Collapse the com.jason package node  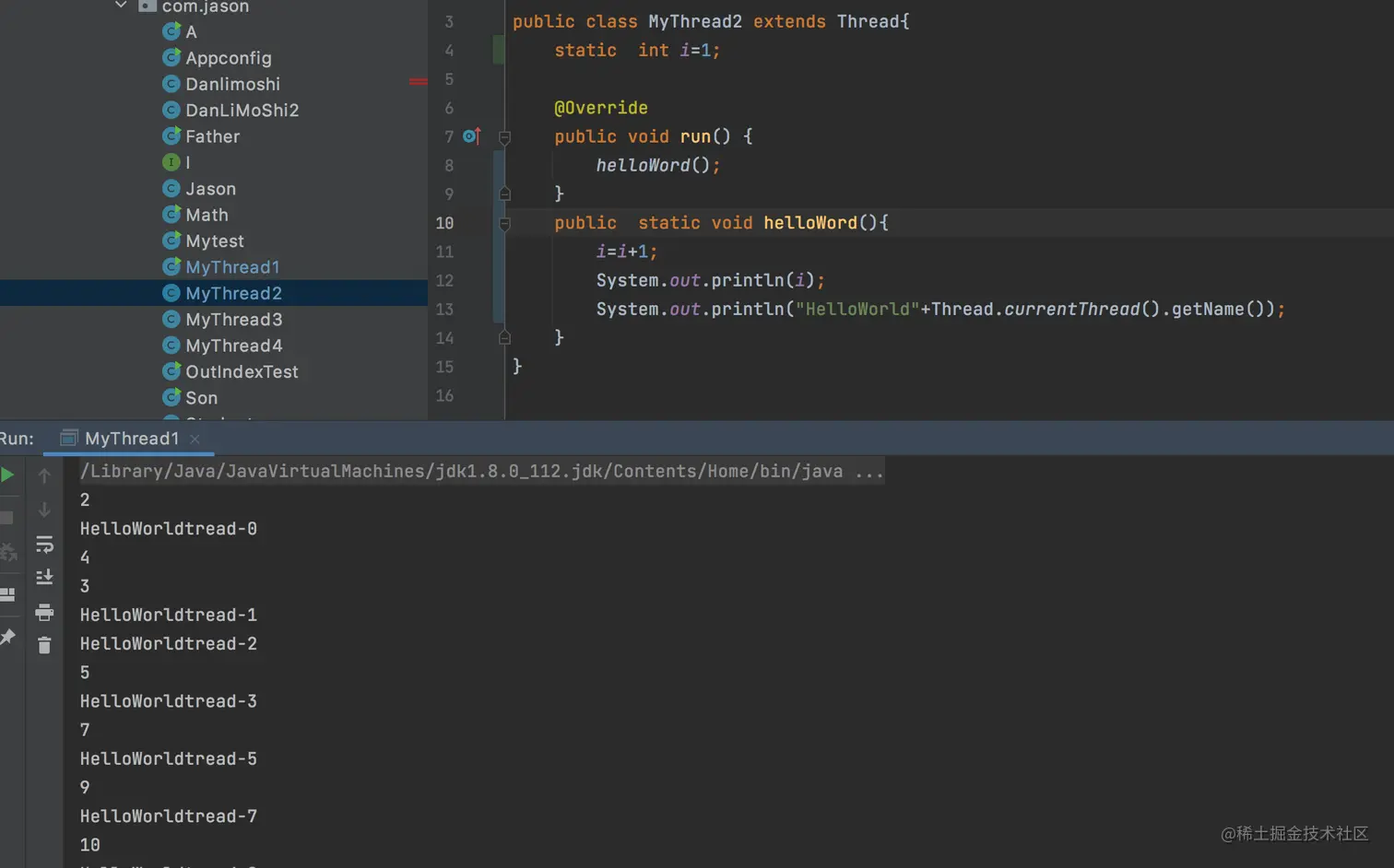(x=121, y=6)
